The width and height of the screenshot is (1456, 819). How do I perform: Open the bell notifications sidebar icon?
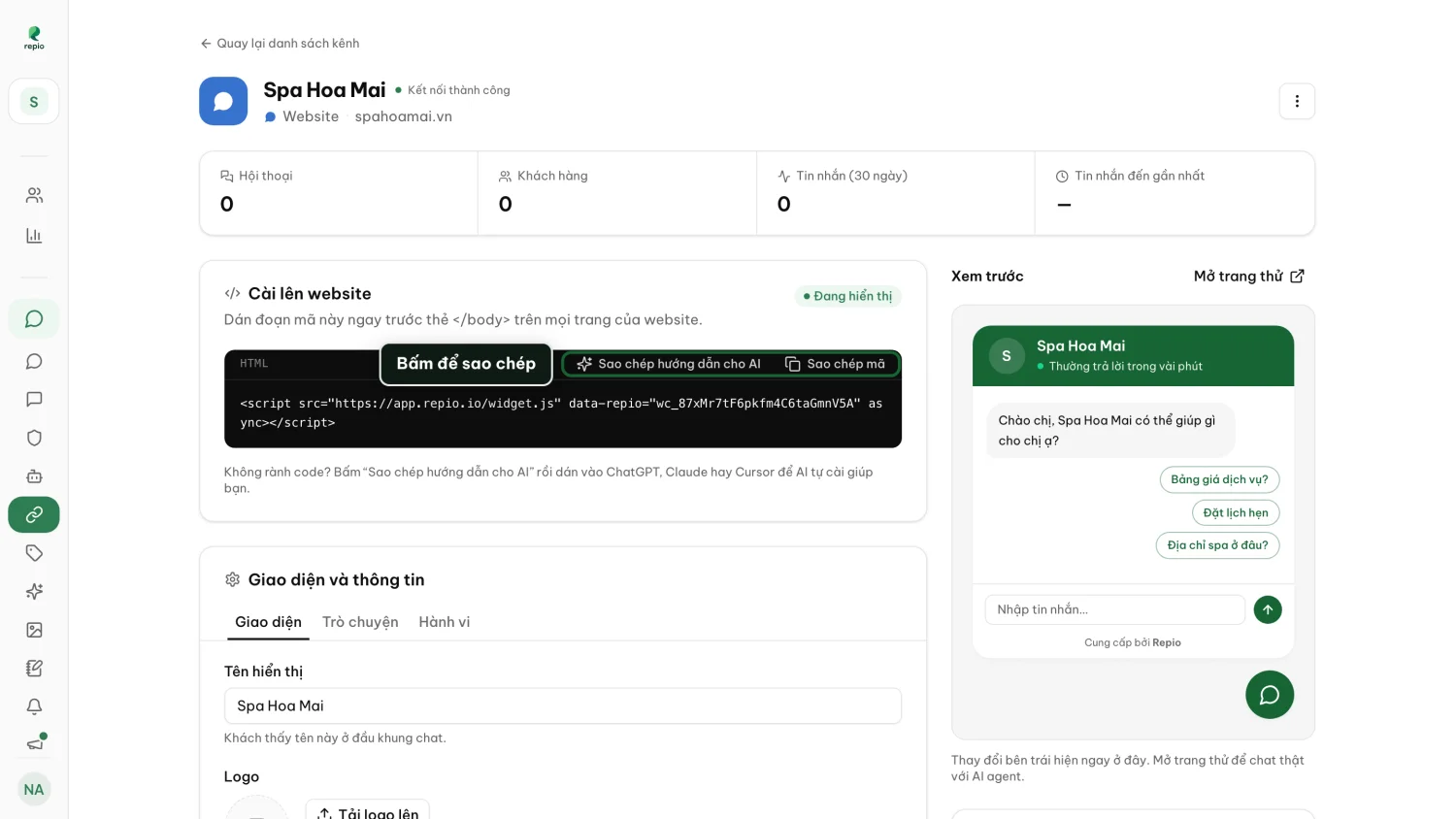pos(34,706)
